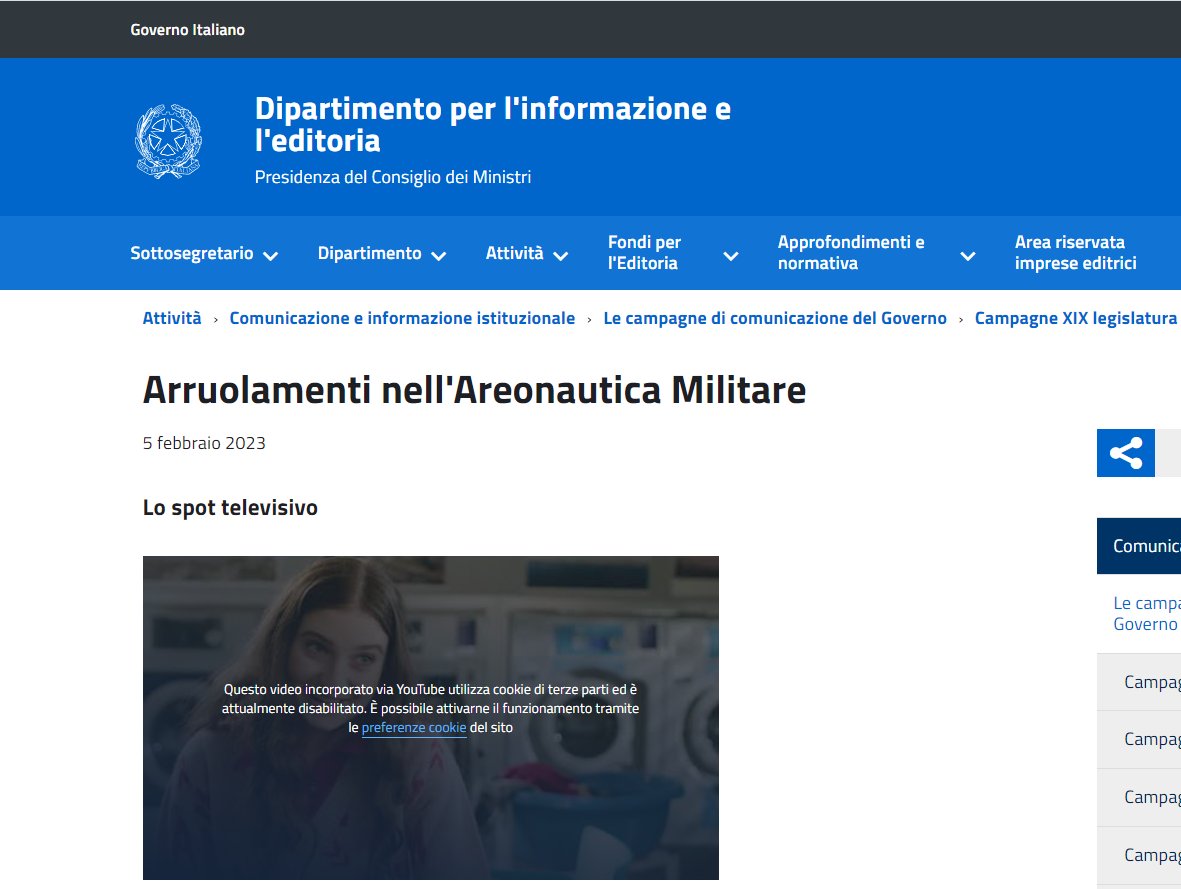Image resolution: width=1181 pixels, height=889 pixels.
Task: Expand the Attività menu chevron
Action: (x=560, y=256)
